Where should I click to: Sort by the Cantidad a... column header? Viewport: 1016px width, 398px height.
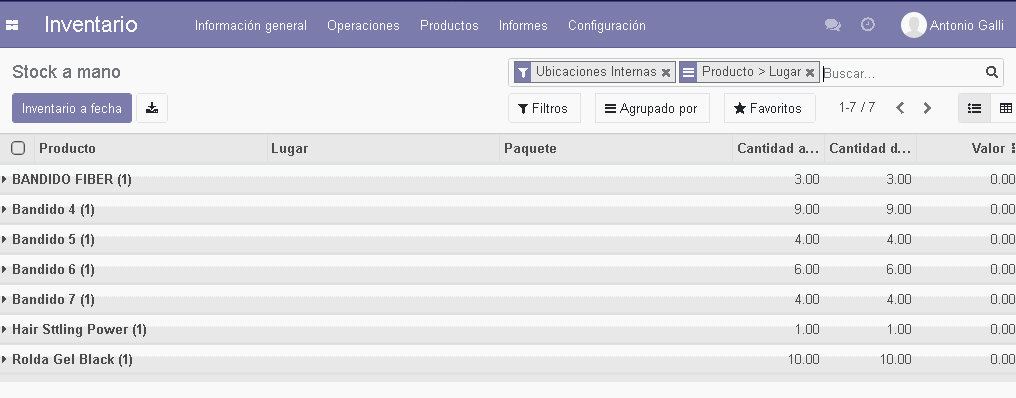click(778, 148)
